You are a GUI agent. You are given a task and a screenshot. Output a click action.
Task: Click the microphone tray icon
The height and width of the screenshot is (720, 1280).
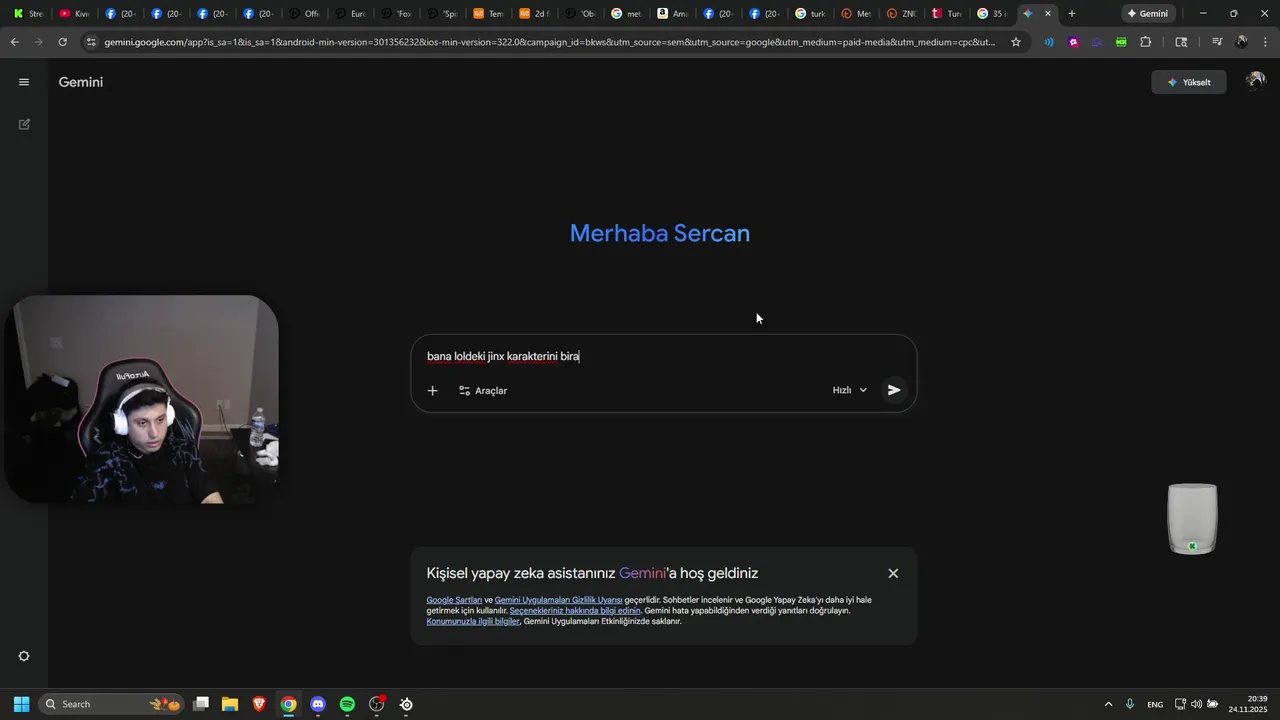click(x=1130, y=704)
